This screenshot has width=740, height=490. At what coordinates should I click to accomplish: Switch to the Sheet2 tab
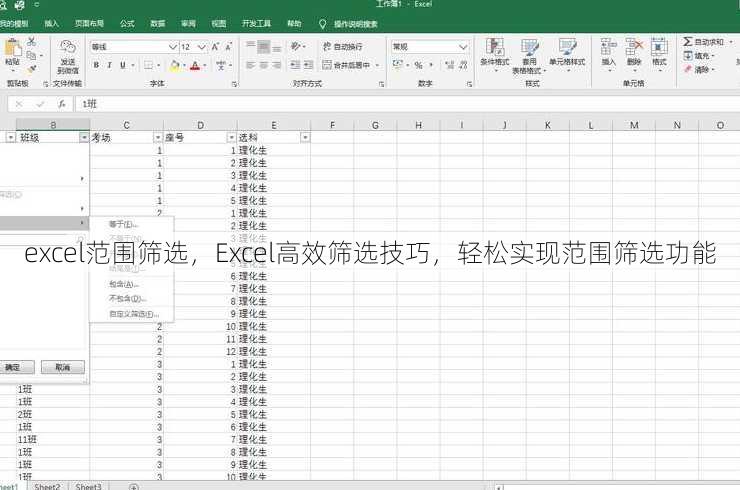(x=47, y=486)
